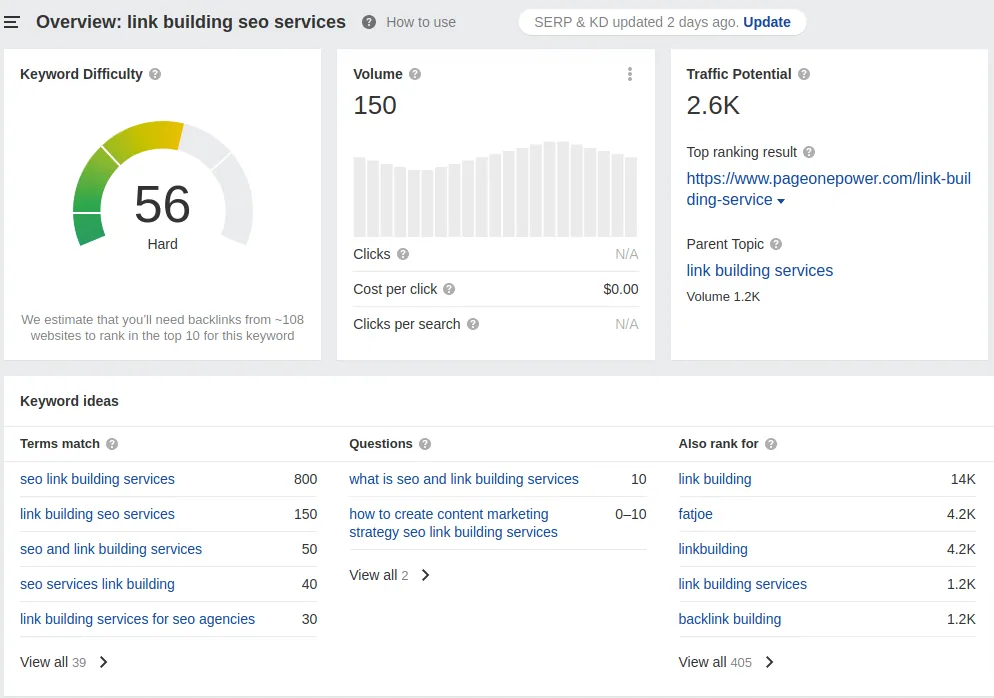Image resolution: width=994 pixels, height=698 pixels.
Task: Click the Volume value 150
Action: (375, 105)
